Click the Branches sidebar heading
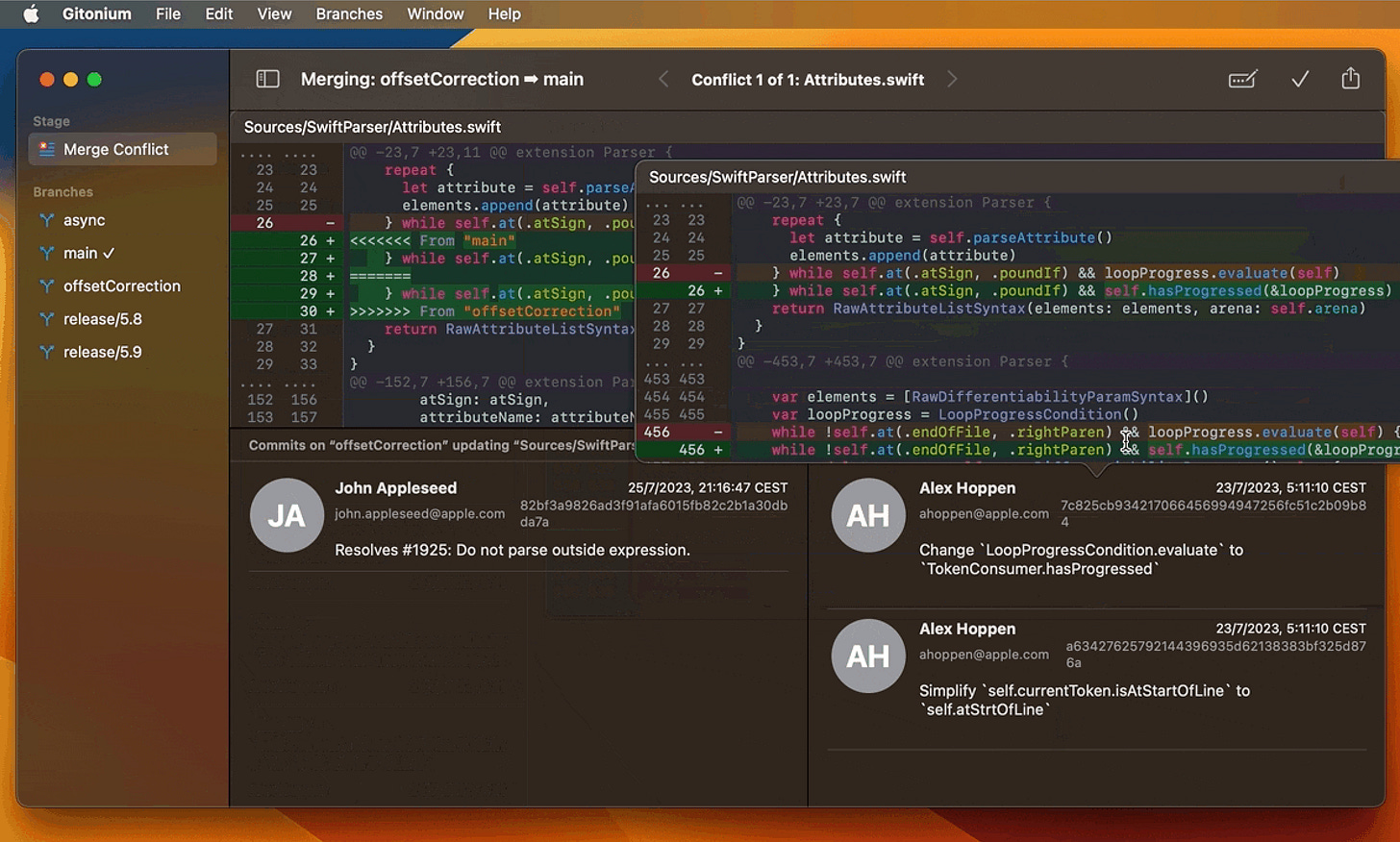This screenshot has width=1400, height=842. [x=62, y=192]
